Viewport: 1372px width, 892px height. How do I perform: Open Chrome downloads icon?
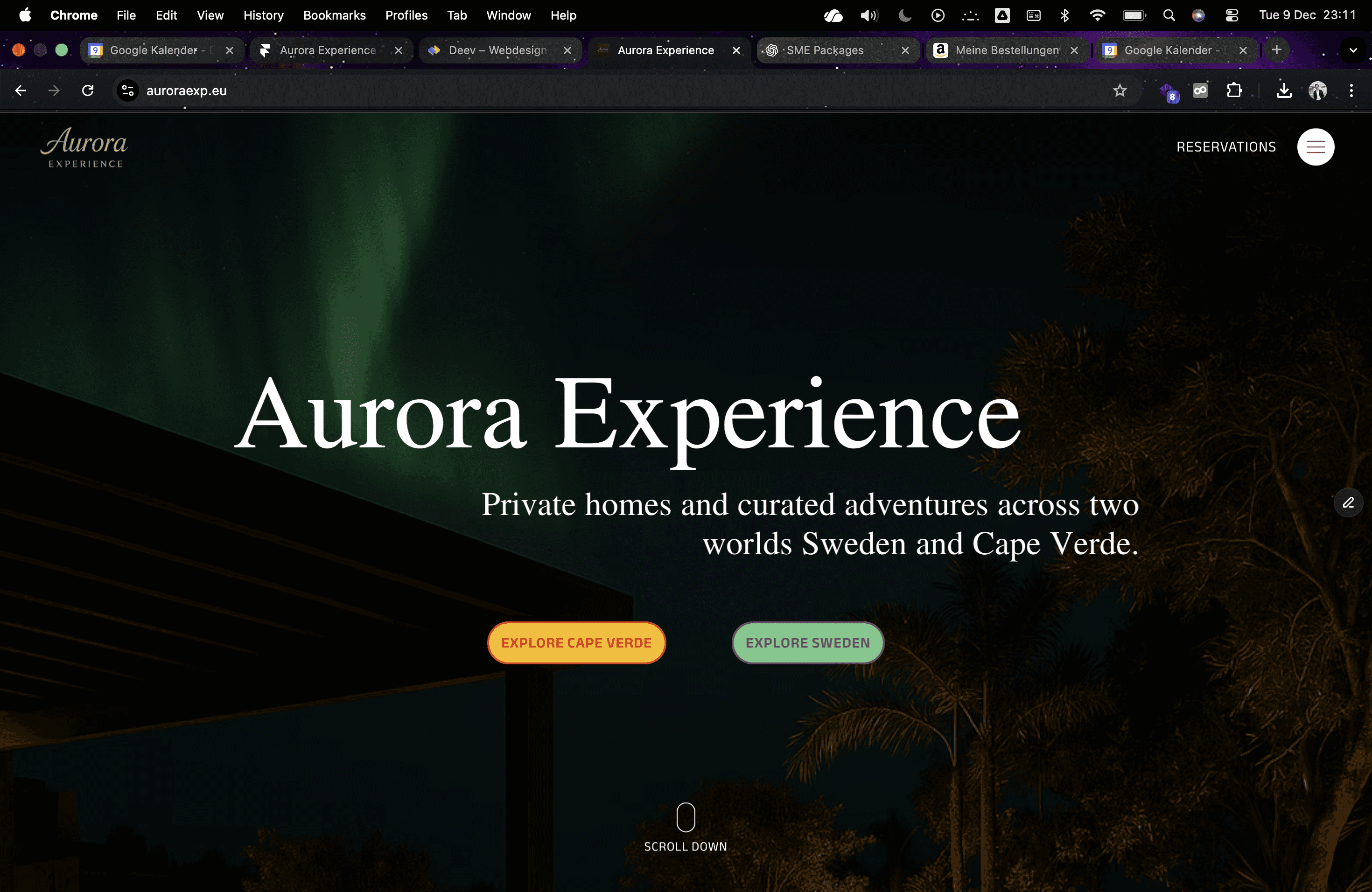1284,91
